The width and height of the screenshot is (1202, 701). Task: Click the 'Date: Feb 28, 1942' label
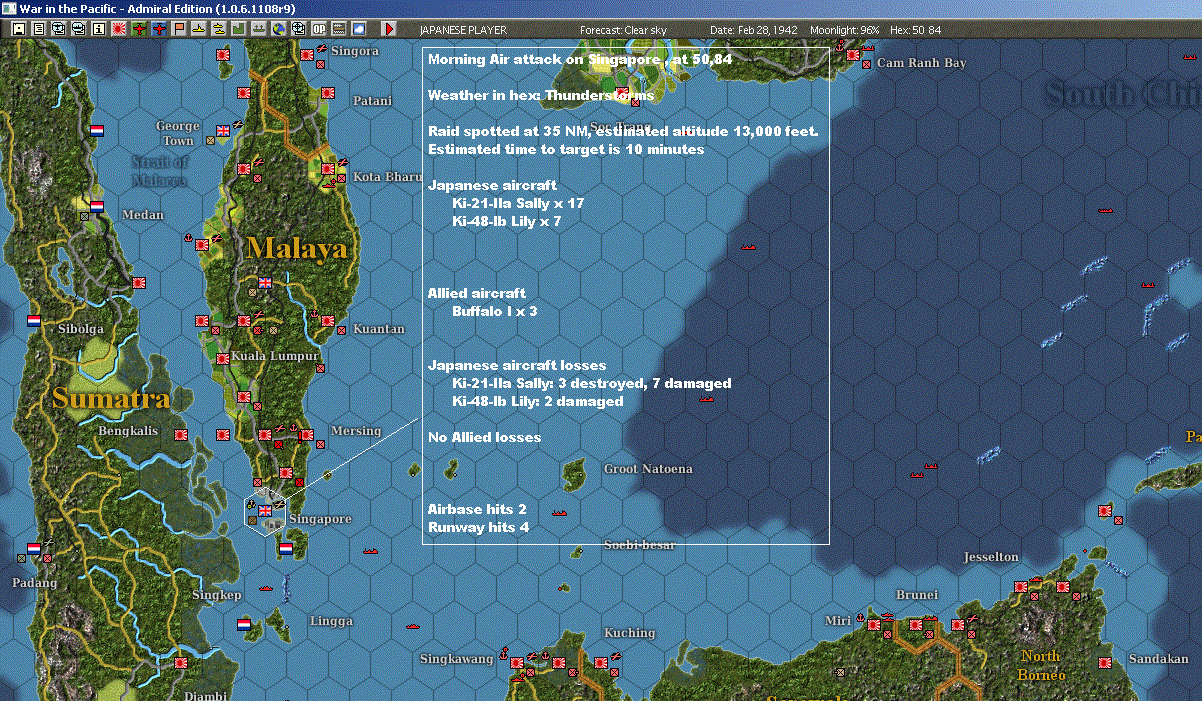tap(754, 30)
